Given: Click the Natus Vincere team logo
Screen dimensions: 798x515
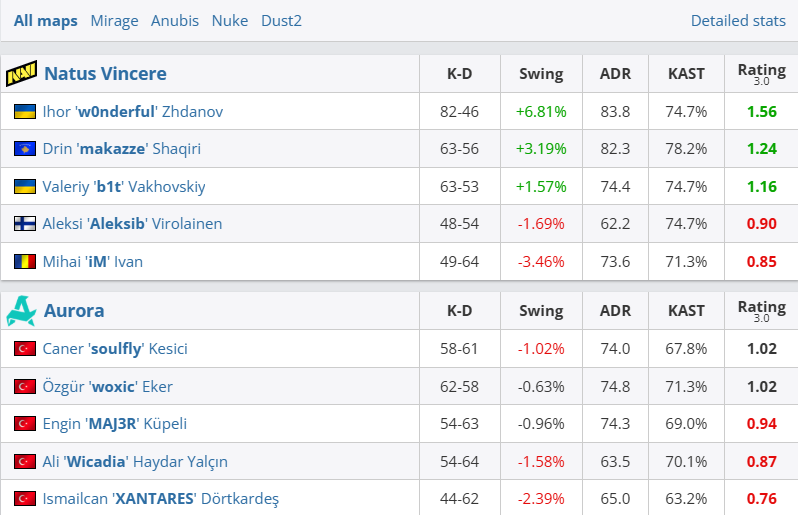Looking at the screenshot, I should (21, 74).
